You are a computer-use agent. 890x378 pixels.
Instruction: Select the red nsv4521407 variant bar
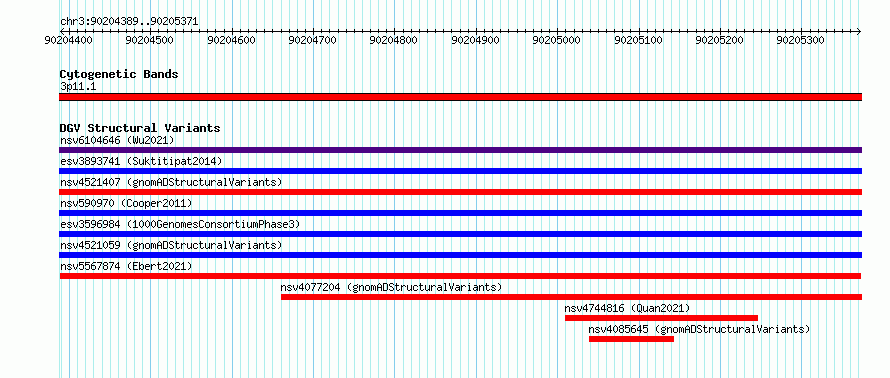tap(460, 192)
